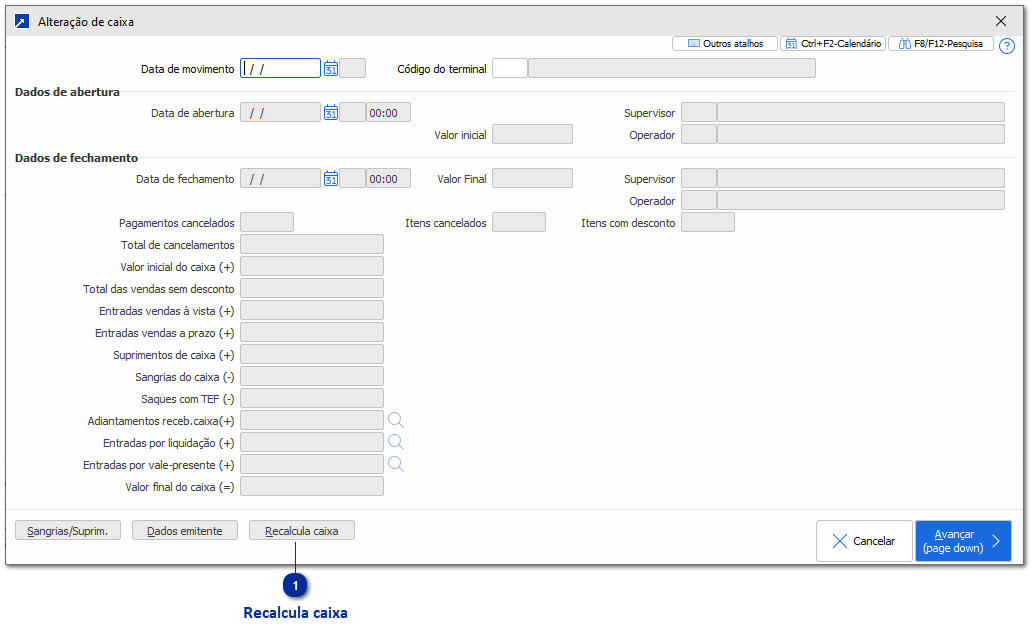Image resolution: width=1033 pixels, height=639 pixels.
Task: Close the Alteração de caixa window
Action: pyautogui.click(x=1001, y=21)
